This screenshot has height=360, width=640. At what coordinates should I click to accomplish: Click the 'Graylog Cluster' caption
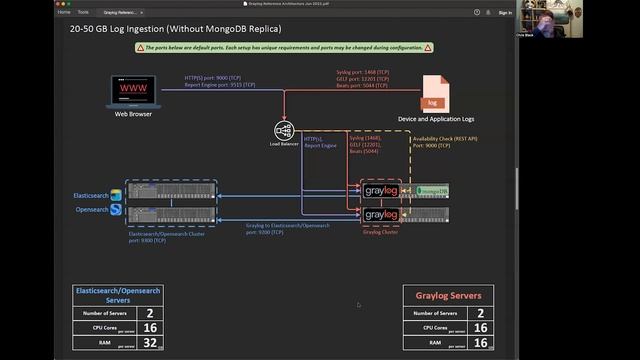point(380,232)
